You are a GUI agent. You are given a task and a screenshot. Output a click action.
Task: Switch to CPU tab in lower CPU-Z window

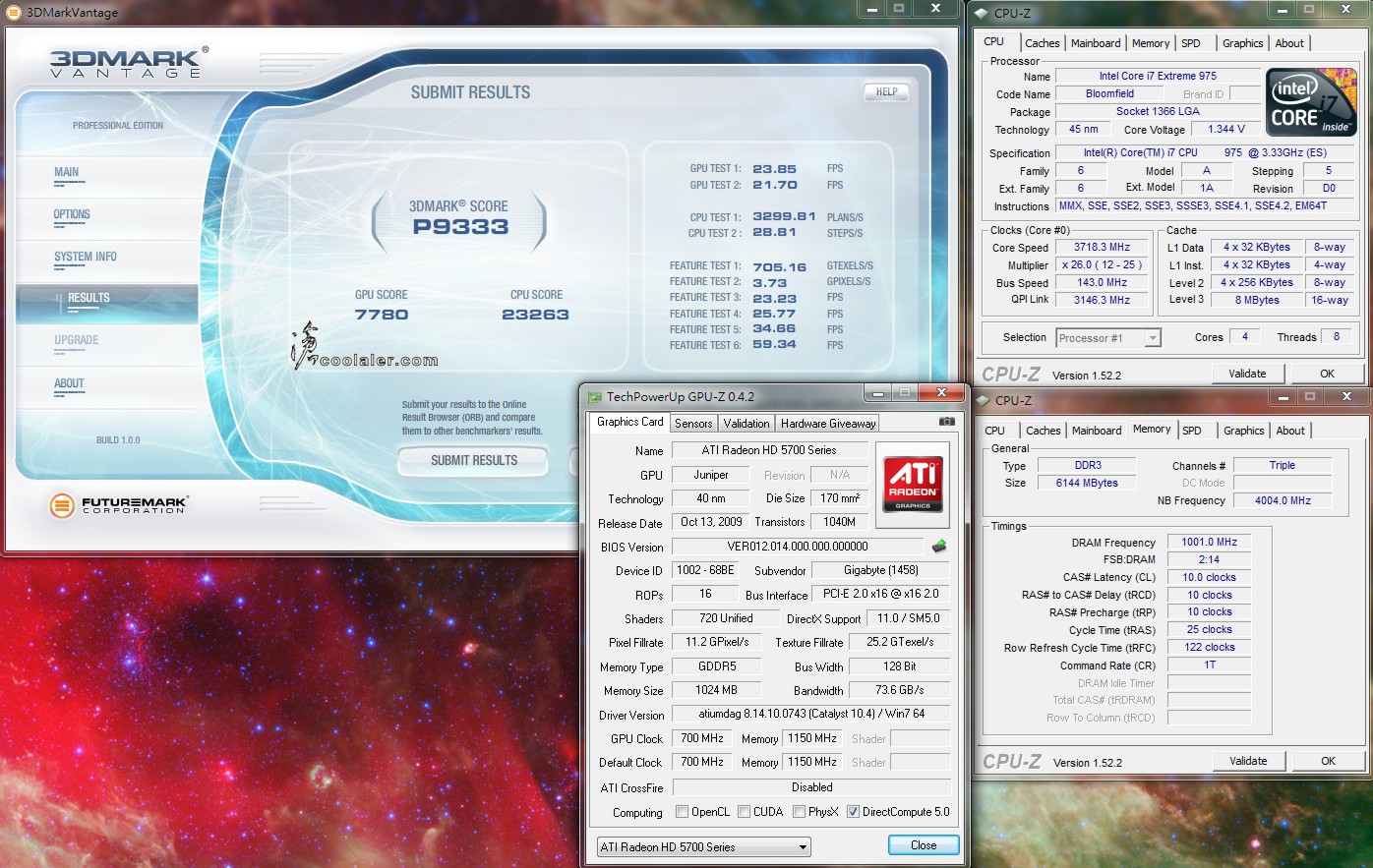click(x=995, y=431)
